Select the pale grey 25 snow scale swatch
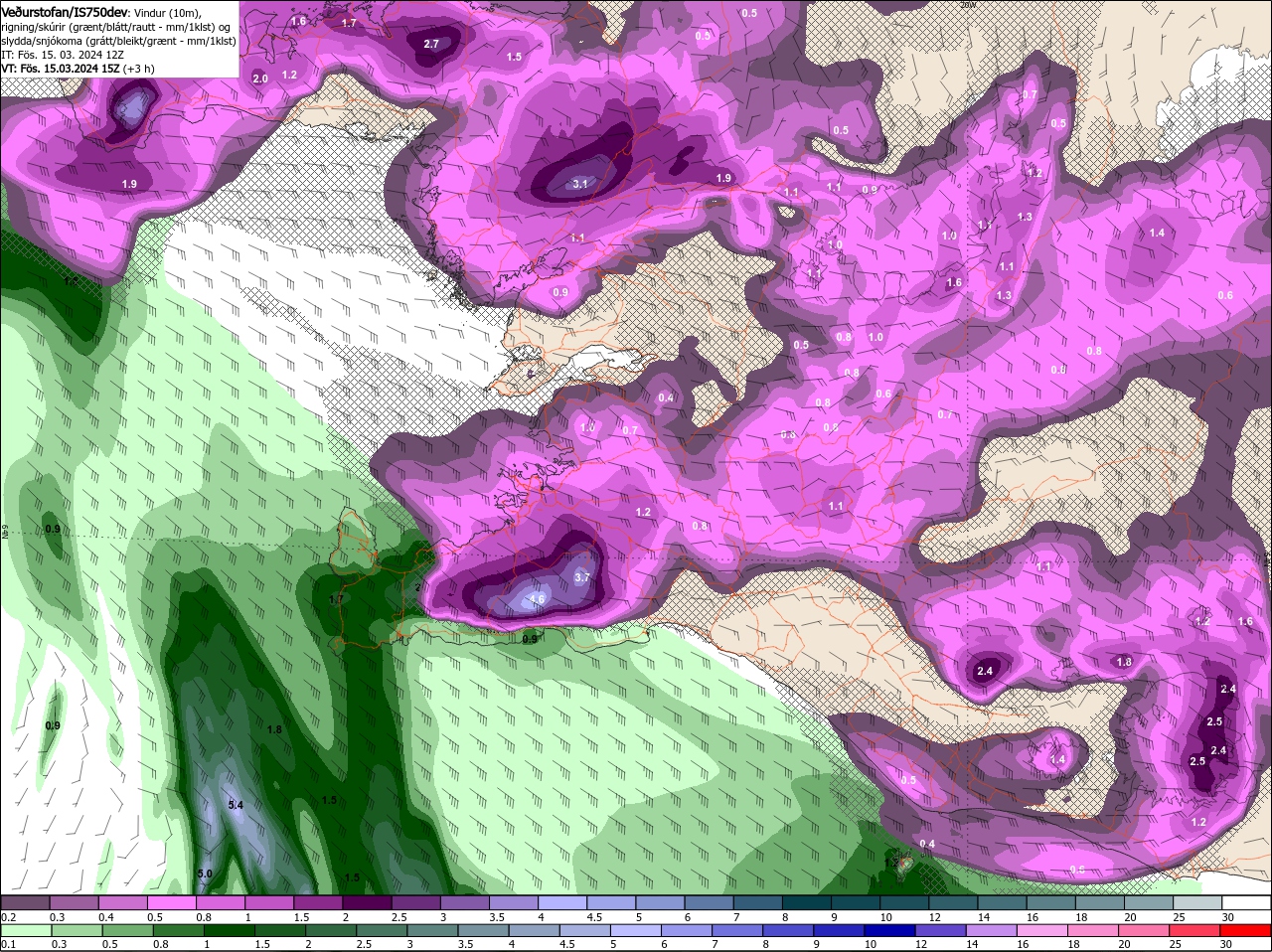The height and width of the screenshot is (952, 1272). point(1197,902)
